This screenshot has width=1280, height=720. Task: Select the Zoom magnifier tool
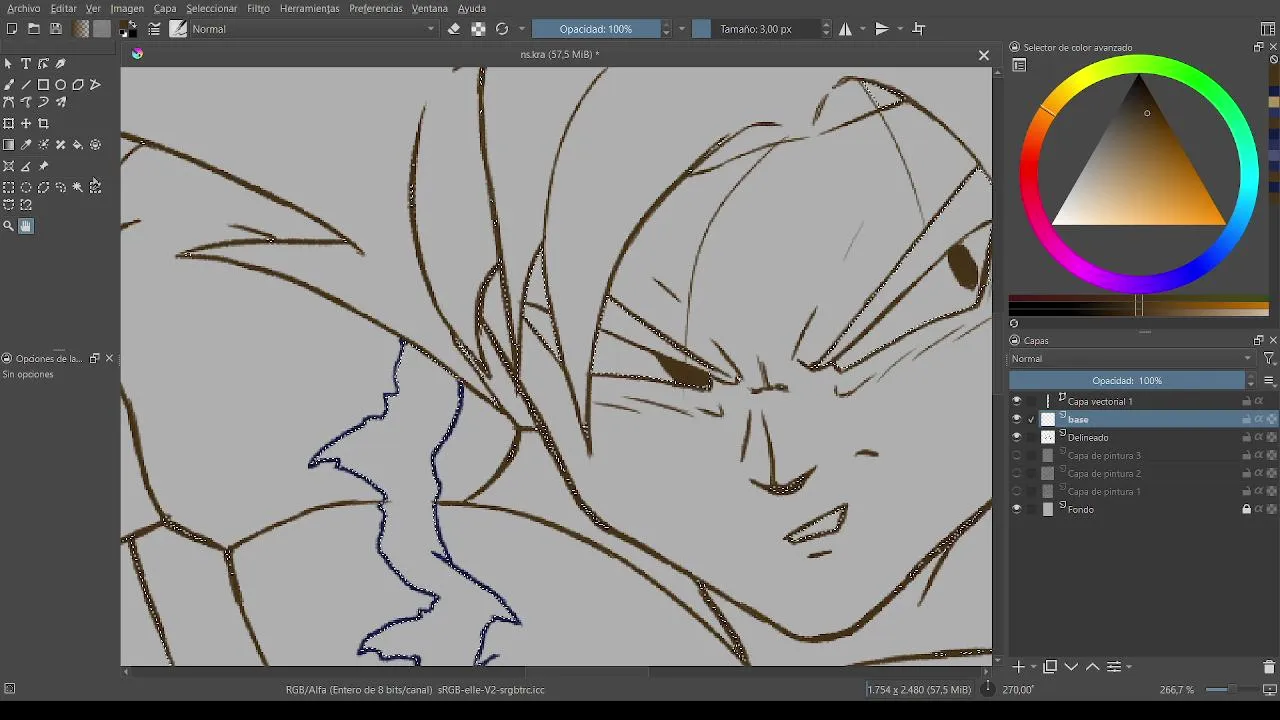click(9, 226)
